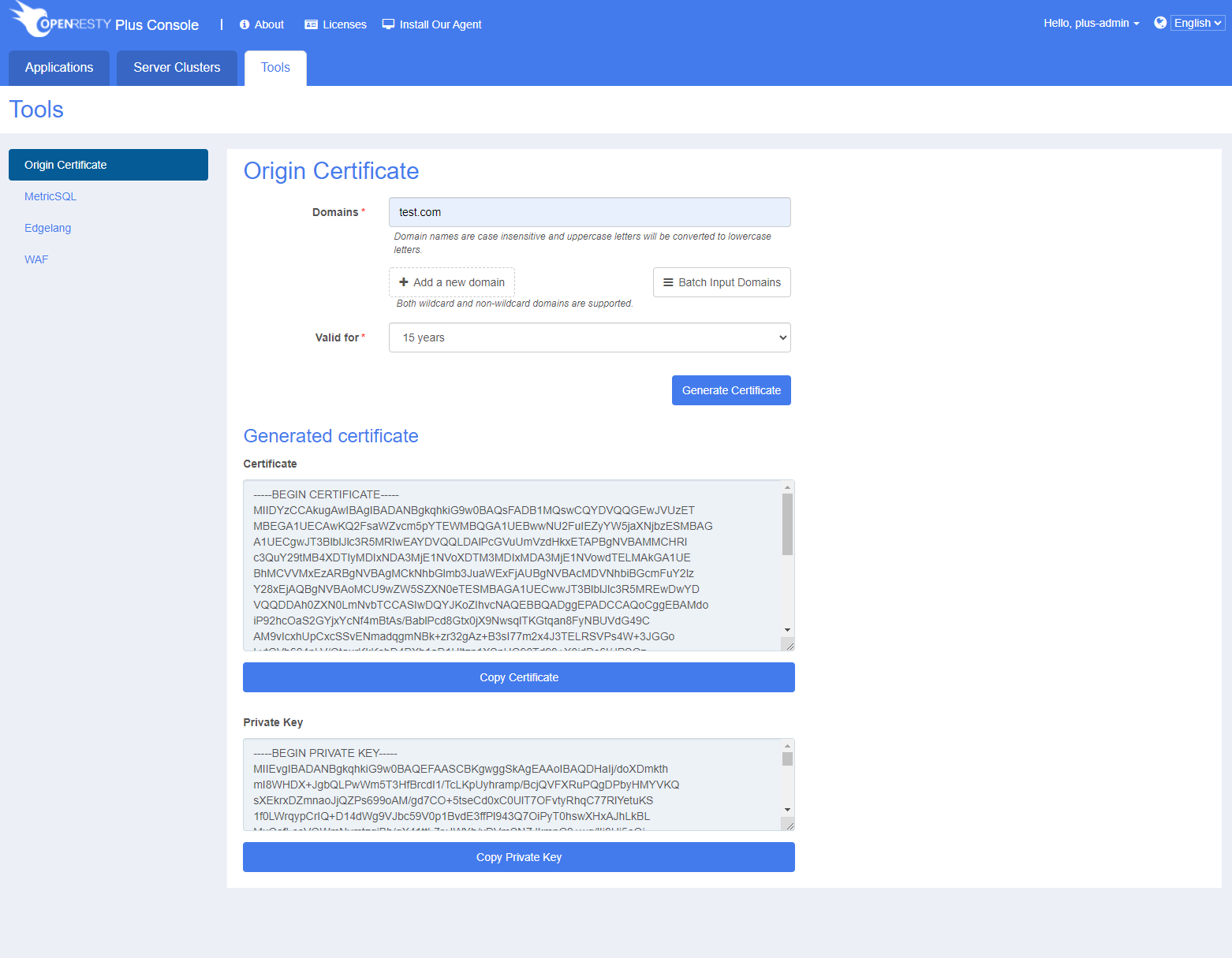Click the Private Key scrollbar down arrow
This screenshot has width=1232, height=958.
[x=787, y=810]
